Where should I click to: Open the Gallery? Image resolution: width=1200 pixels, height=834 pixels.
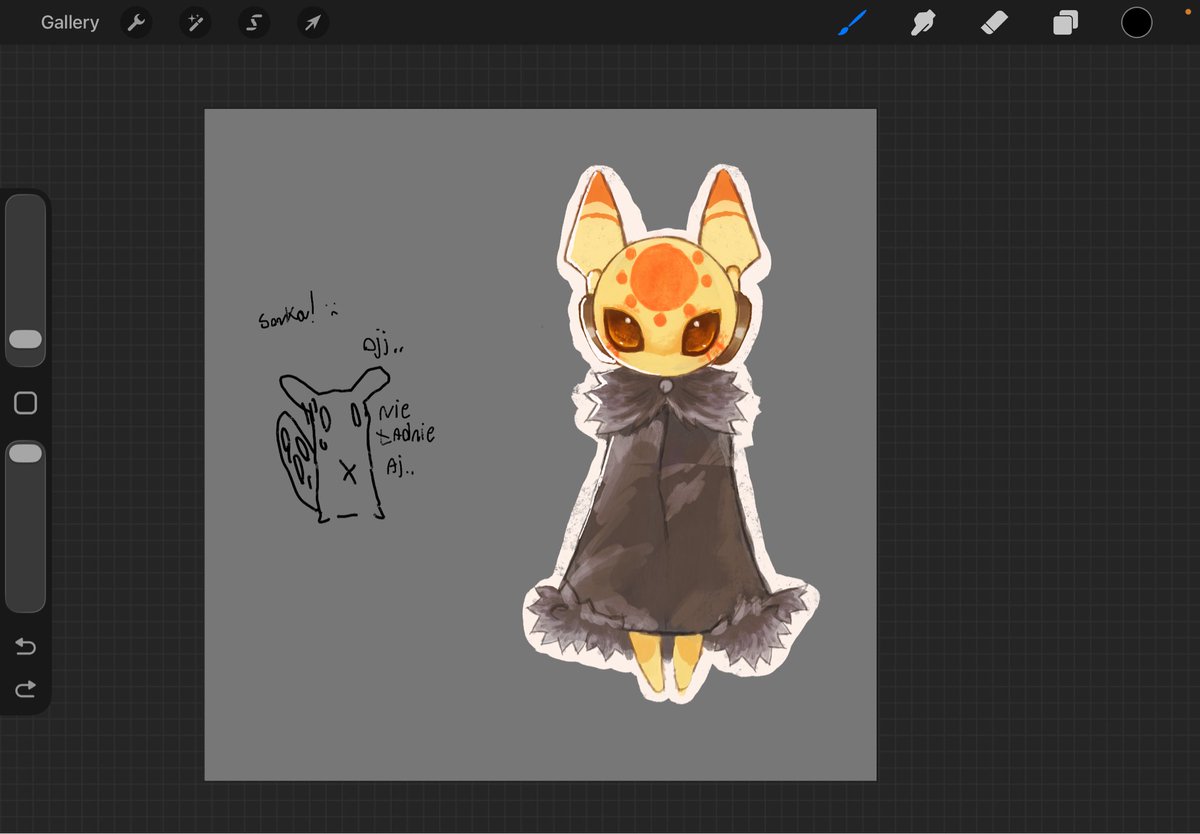pos(70,22)
